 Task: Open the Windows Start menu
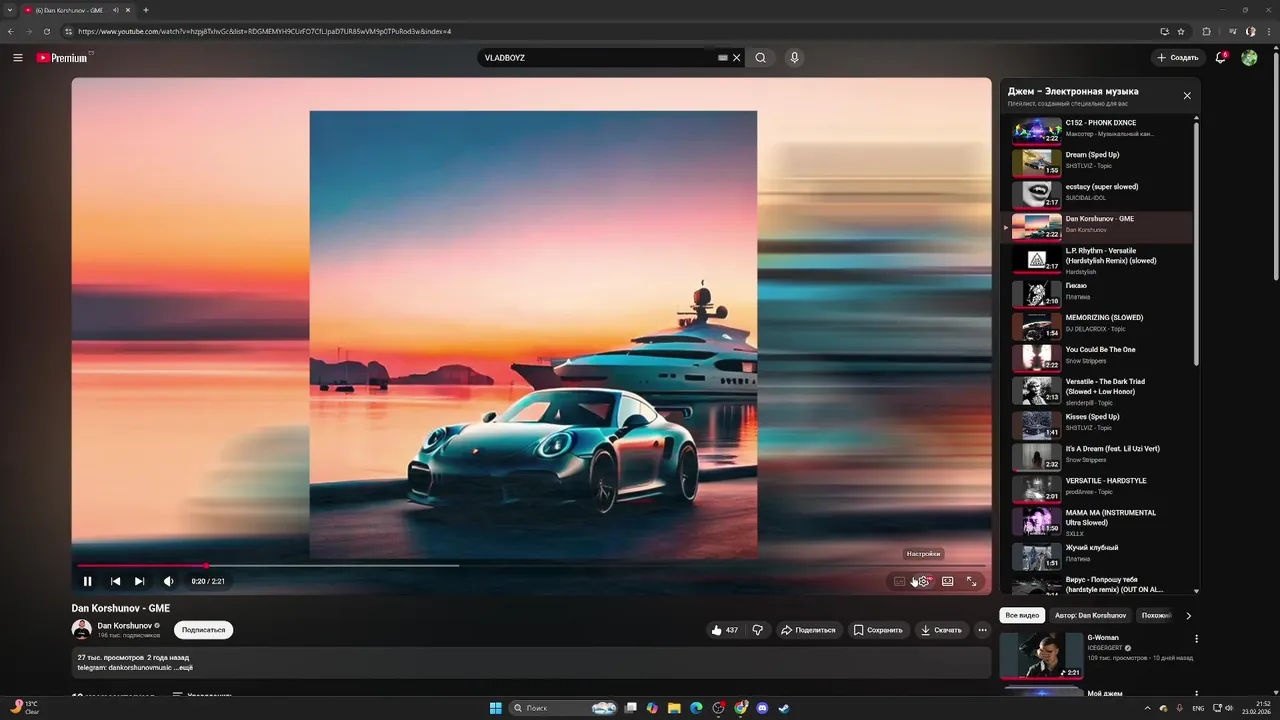coord(495,708)
